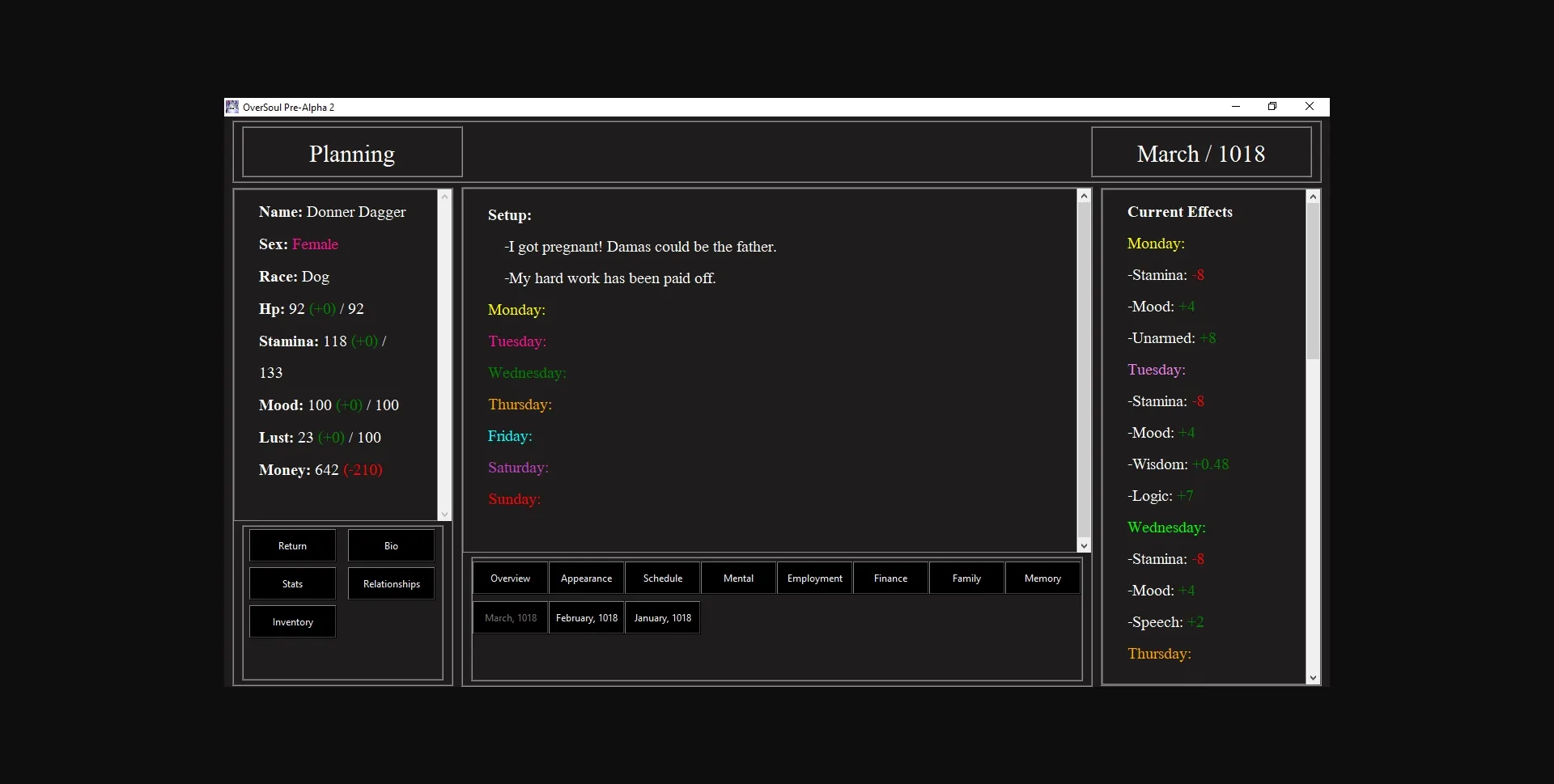
Task: Select the Schedule tab
Action: [x=662, y=578]
